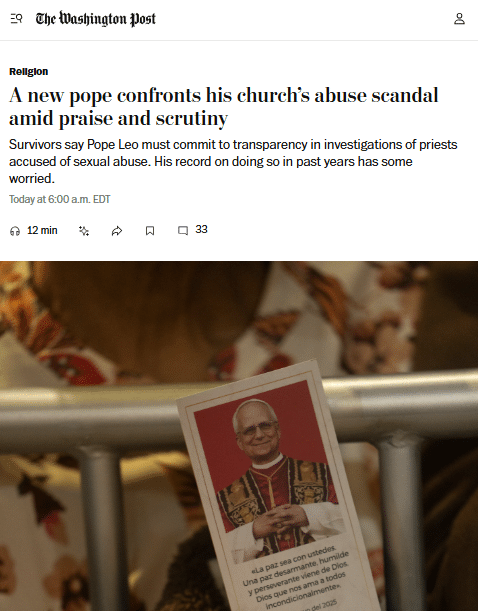Image resolution: width=478 pixels, height=611 pixels.
Task: Open the user account profile icon
Action: [x=459, y=19]
